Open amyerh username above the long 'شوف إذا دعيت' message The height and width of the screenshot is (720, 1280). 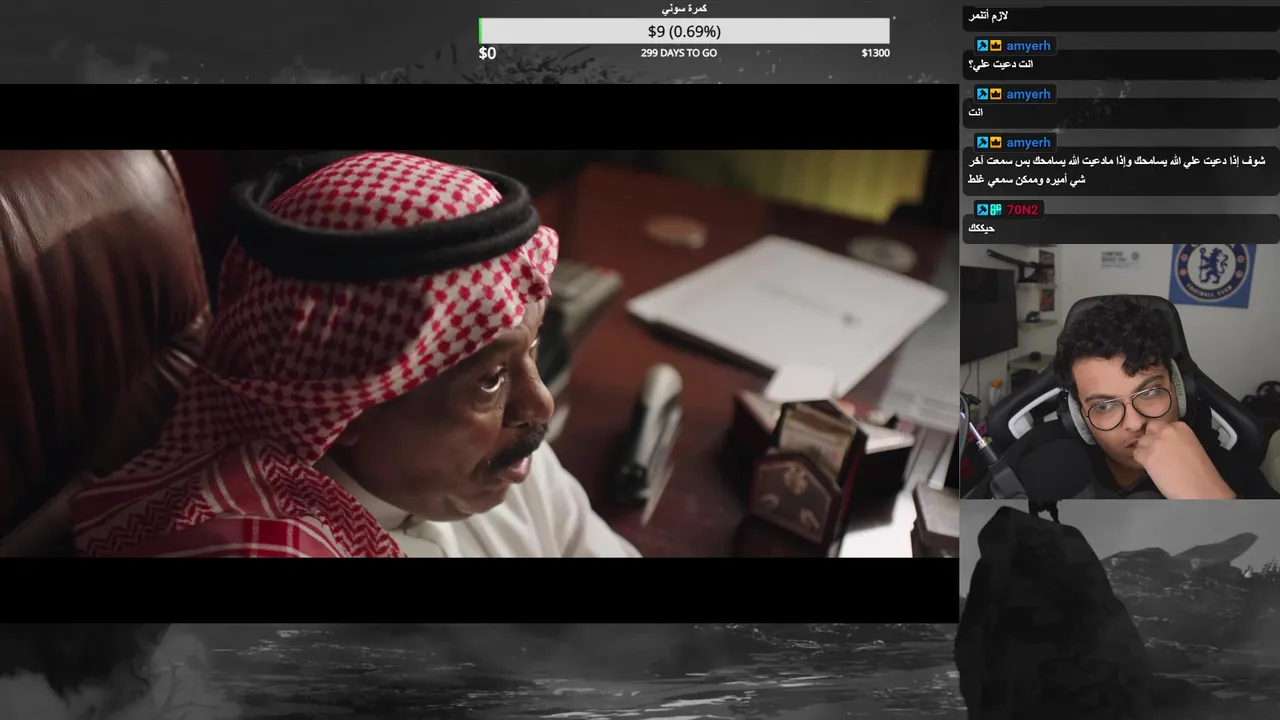point(1028,143)
